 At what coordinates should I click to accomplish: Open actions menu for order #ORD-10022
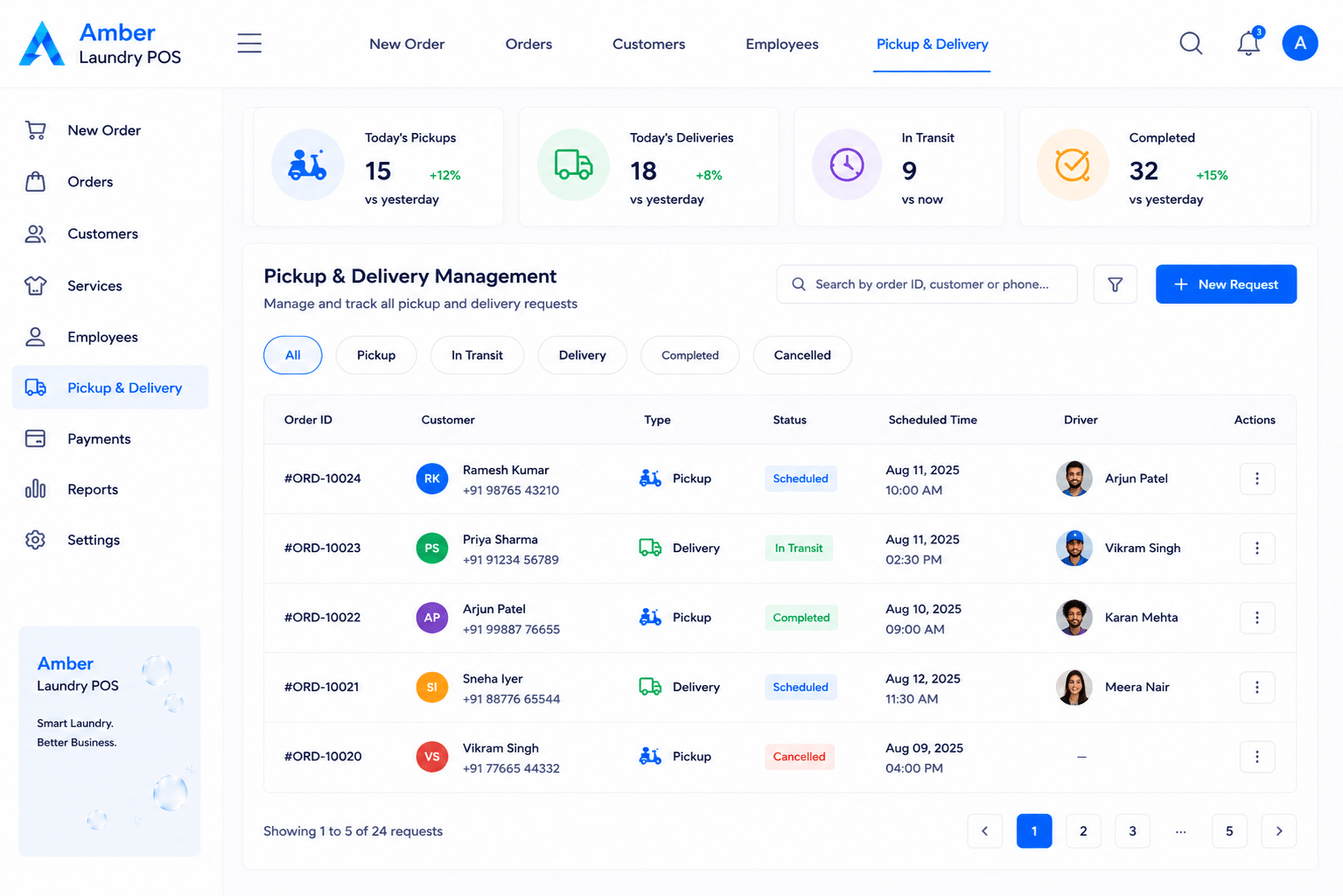(x=1257, y=618)
